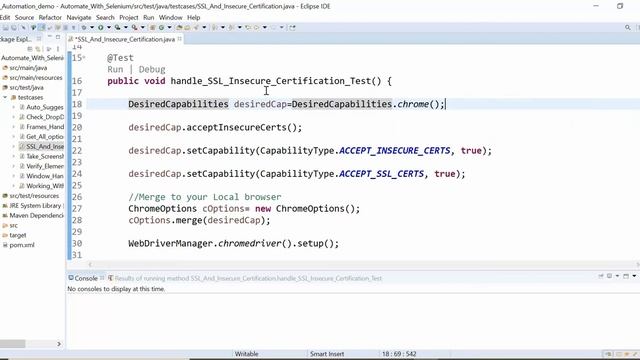Select the SSL_And_Inse file in Package Explorer
The width and height of the screenshot is (640, 360).
click(41, 147)
